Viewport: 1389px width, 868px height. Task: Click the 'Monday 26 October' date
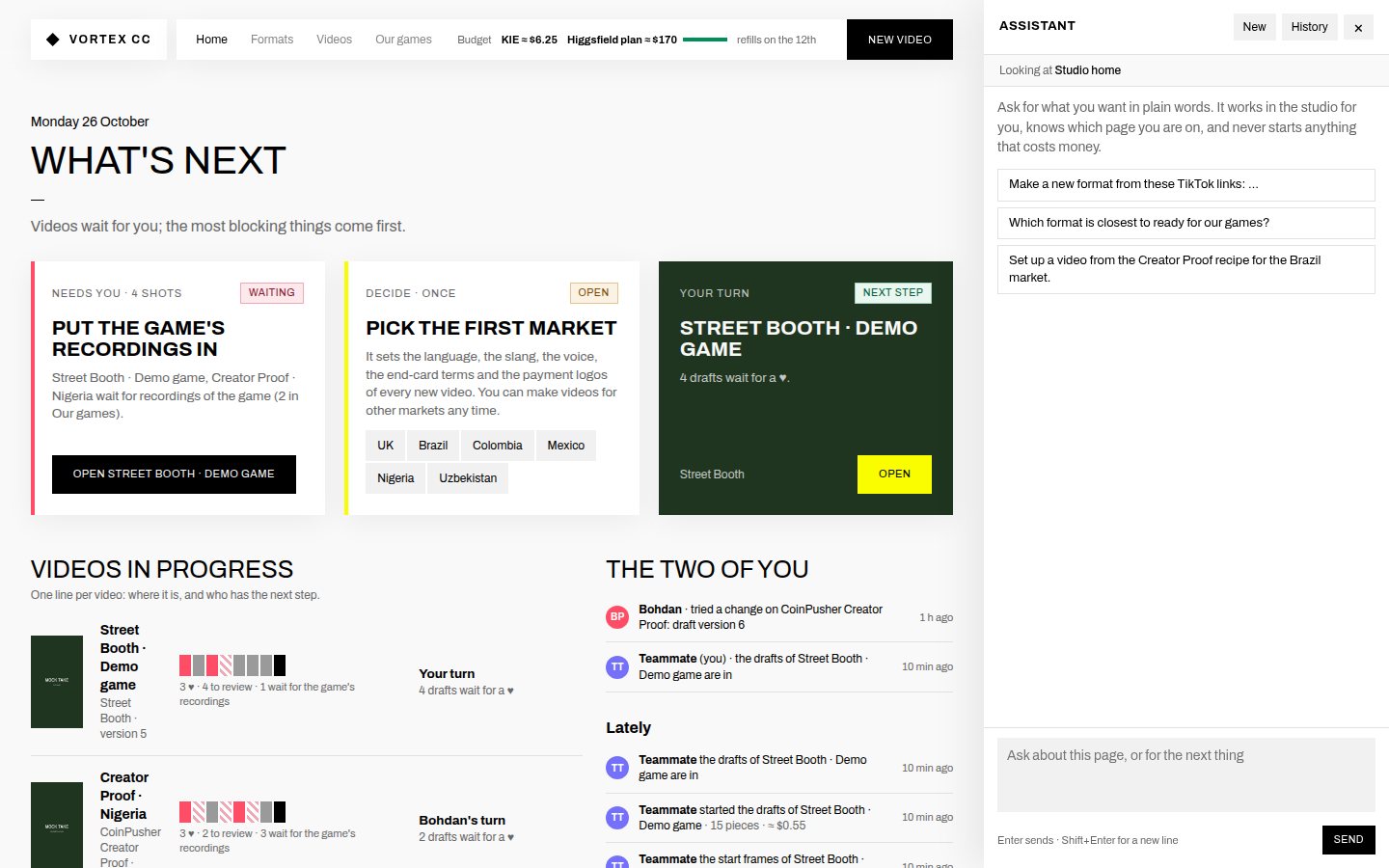[x=90, y=122]
